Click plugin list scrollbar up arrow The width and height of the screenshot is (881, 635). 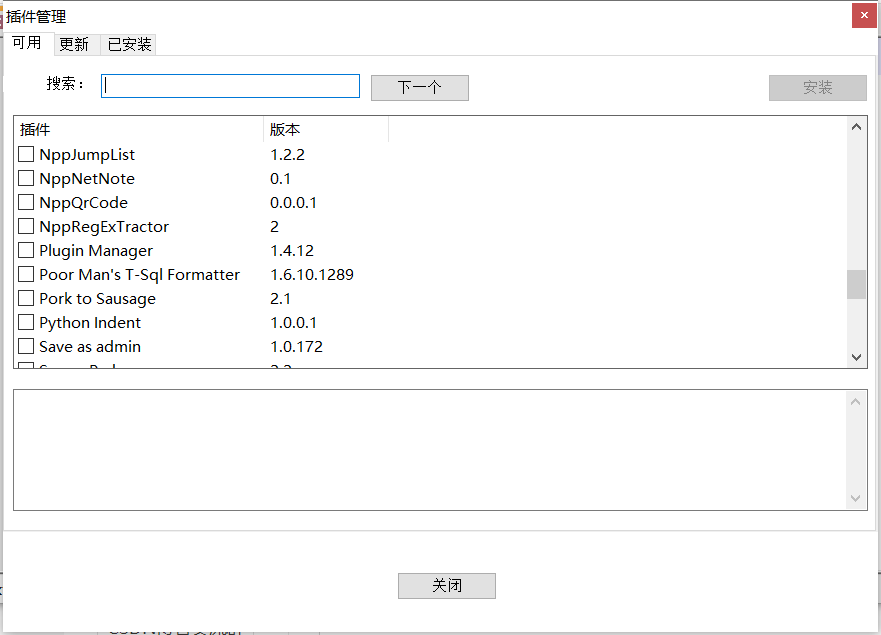tap(856, 127)
